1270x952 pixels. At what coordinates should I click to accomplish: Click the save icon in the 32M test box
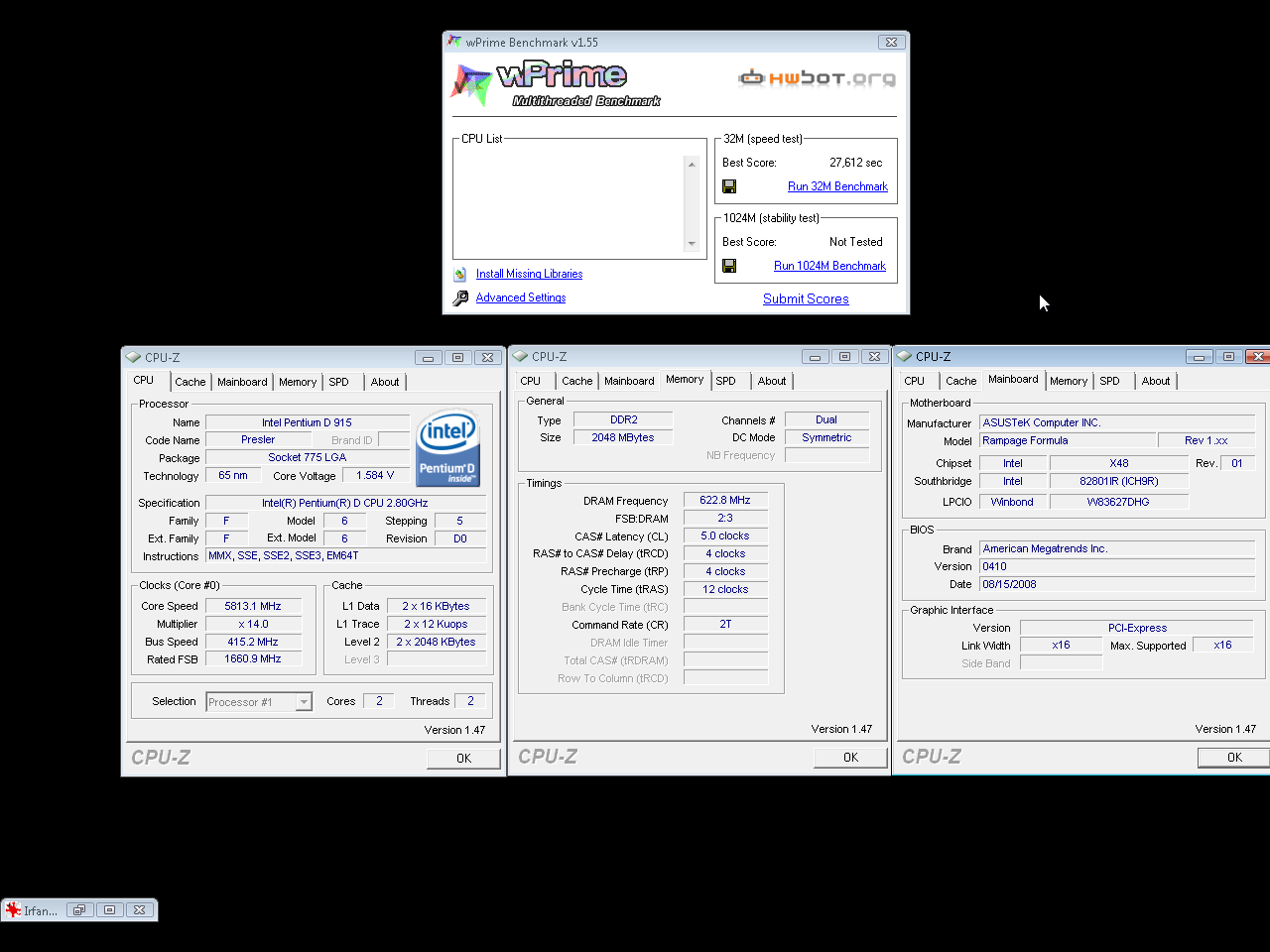(x=729, y=186)
